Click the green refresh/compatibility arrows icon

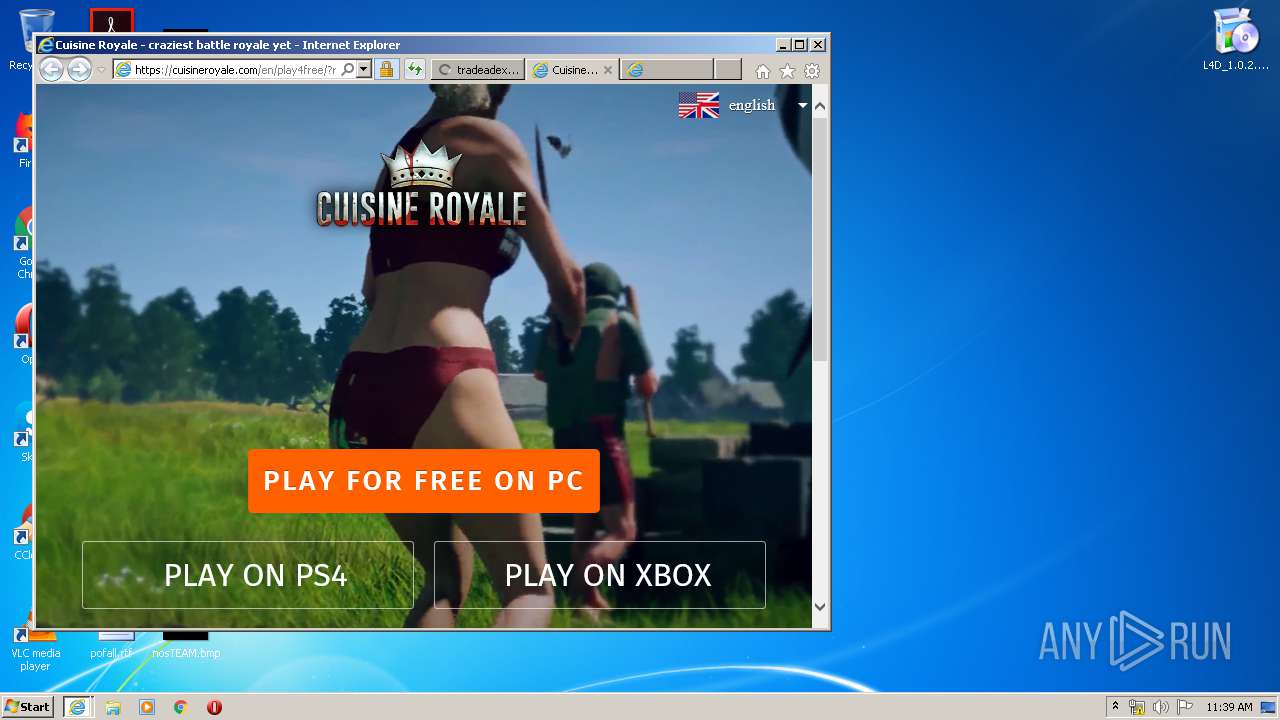pyautogui.click(x=414, y=70)
